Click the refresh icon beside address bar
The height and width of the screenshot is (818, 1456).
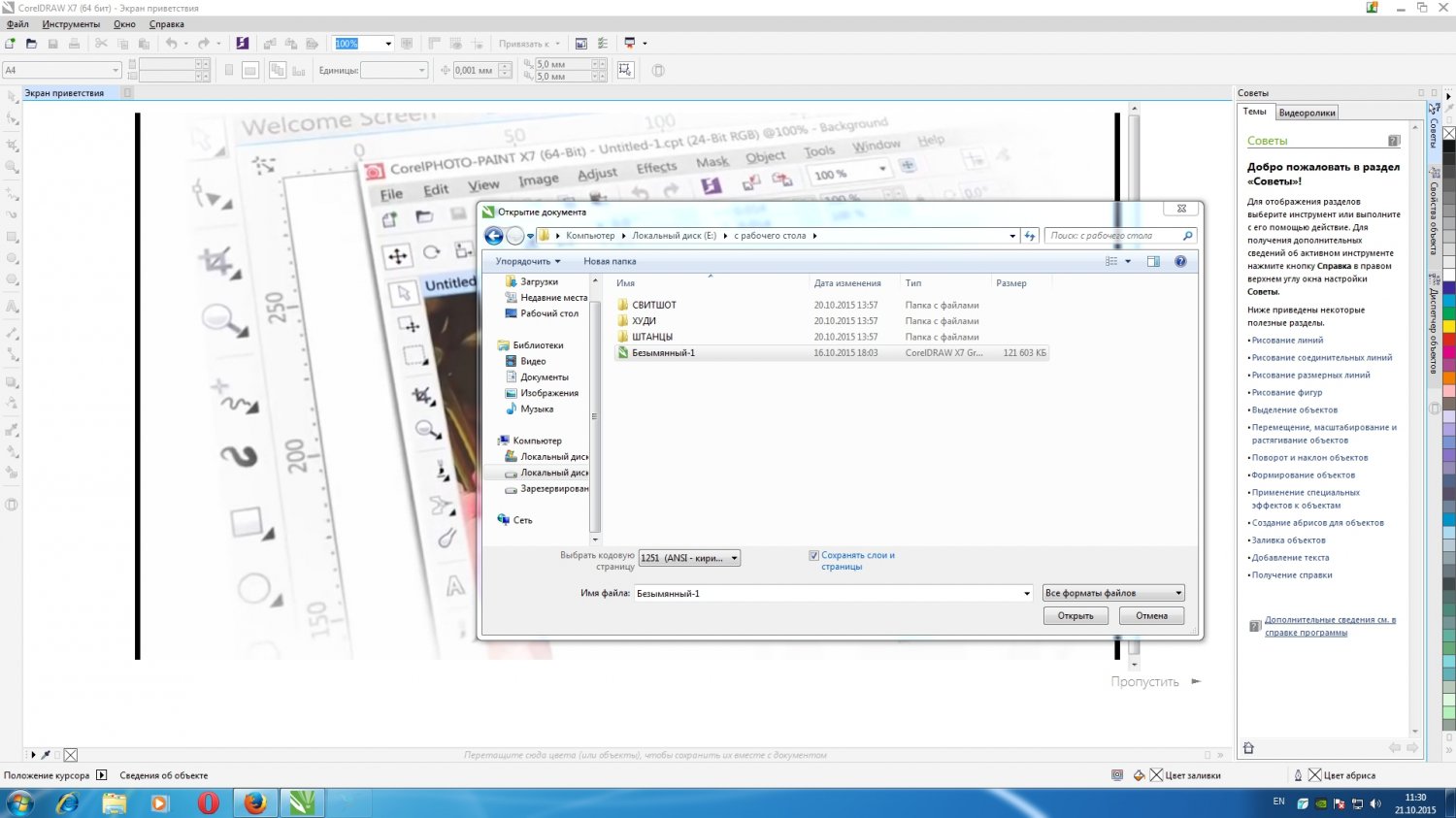pyautogui.click(x=1030, y=236)
